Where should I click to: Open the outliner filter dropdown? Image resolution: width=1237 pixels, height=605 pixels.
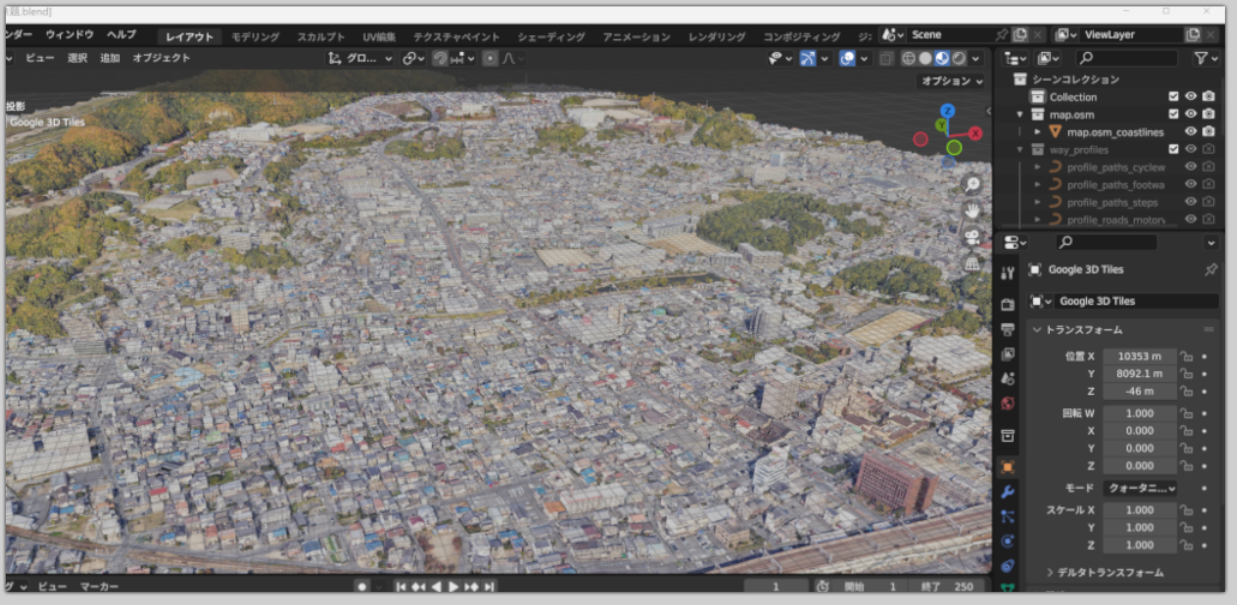(1206, 59)
